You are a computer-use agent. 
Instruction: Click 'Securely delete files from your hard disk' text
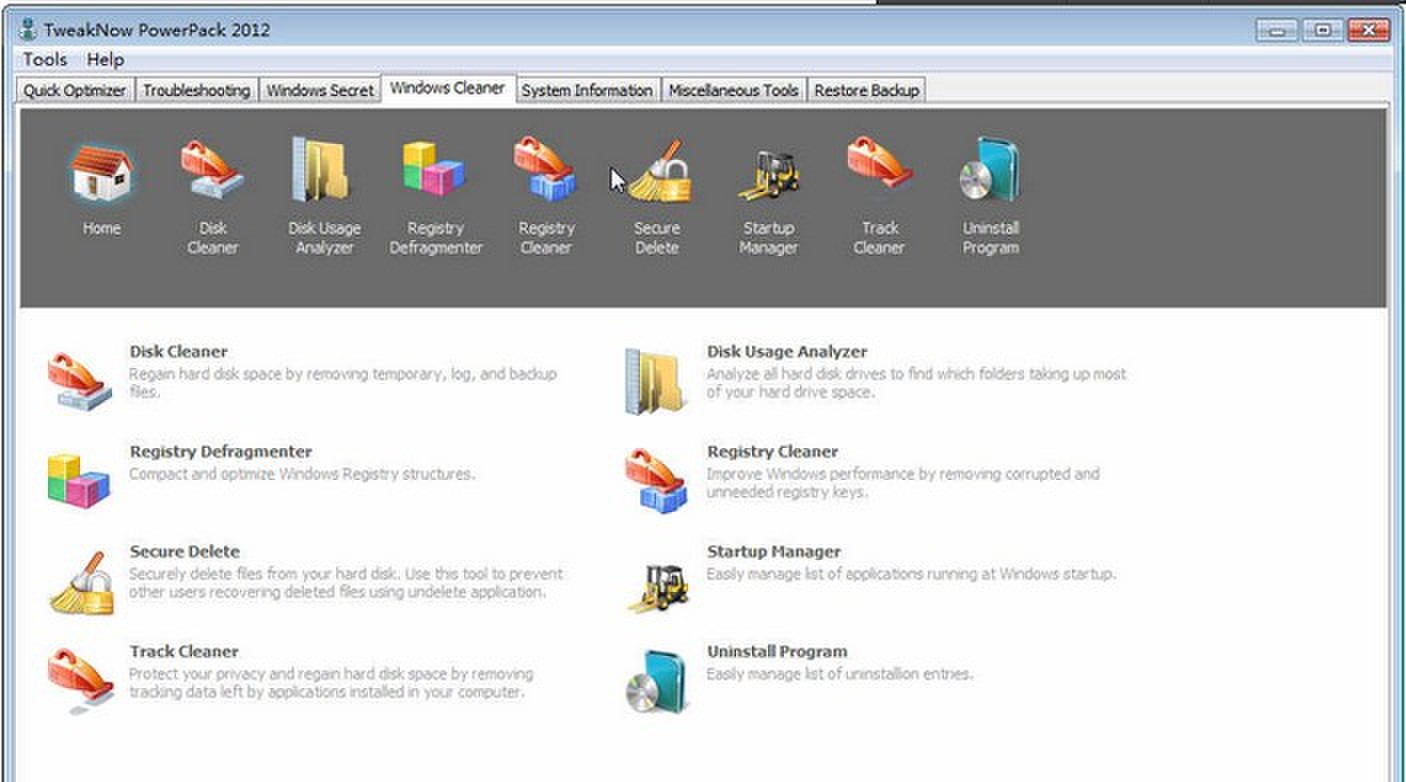[x=346, y=583]
